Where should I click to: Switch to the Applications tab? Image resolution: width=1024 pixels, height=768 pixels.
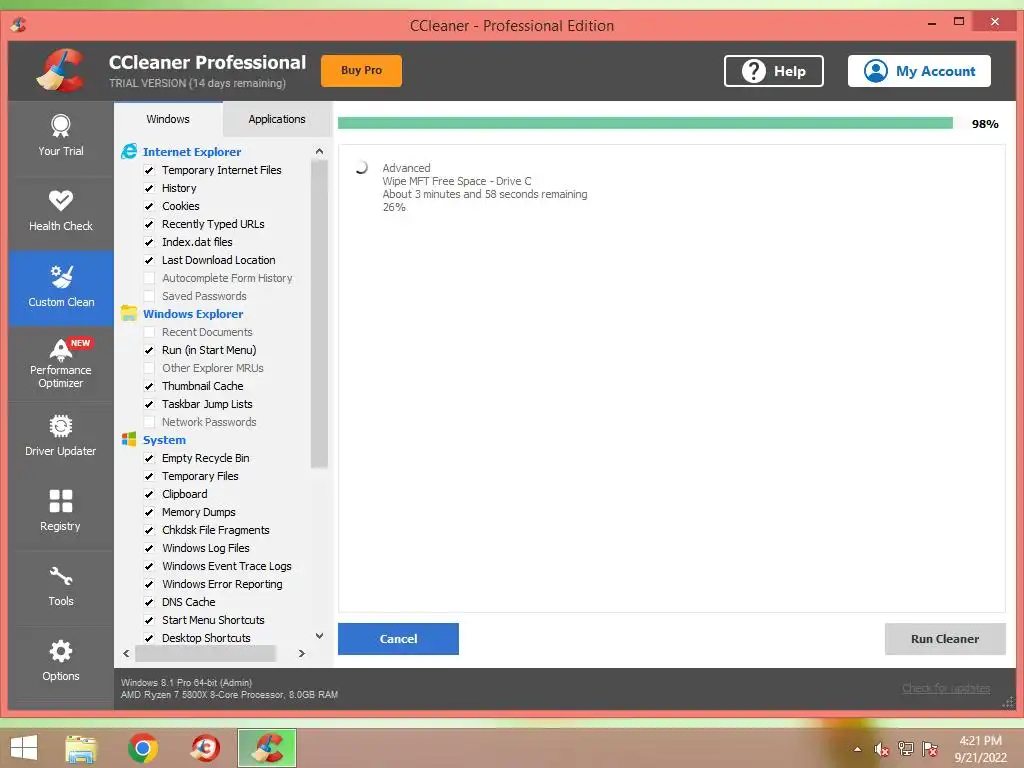point(277,119)
